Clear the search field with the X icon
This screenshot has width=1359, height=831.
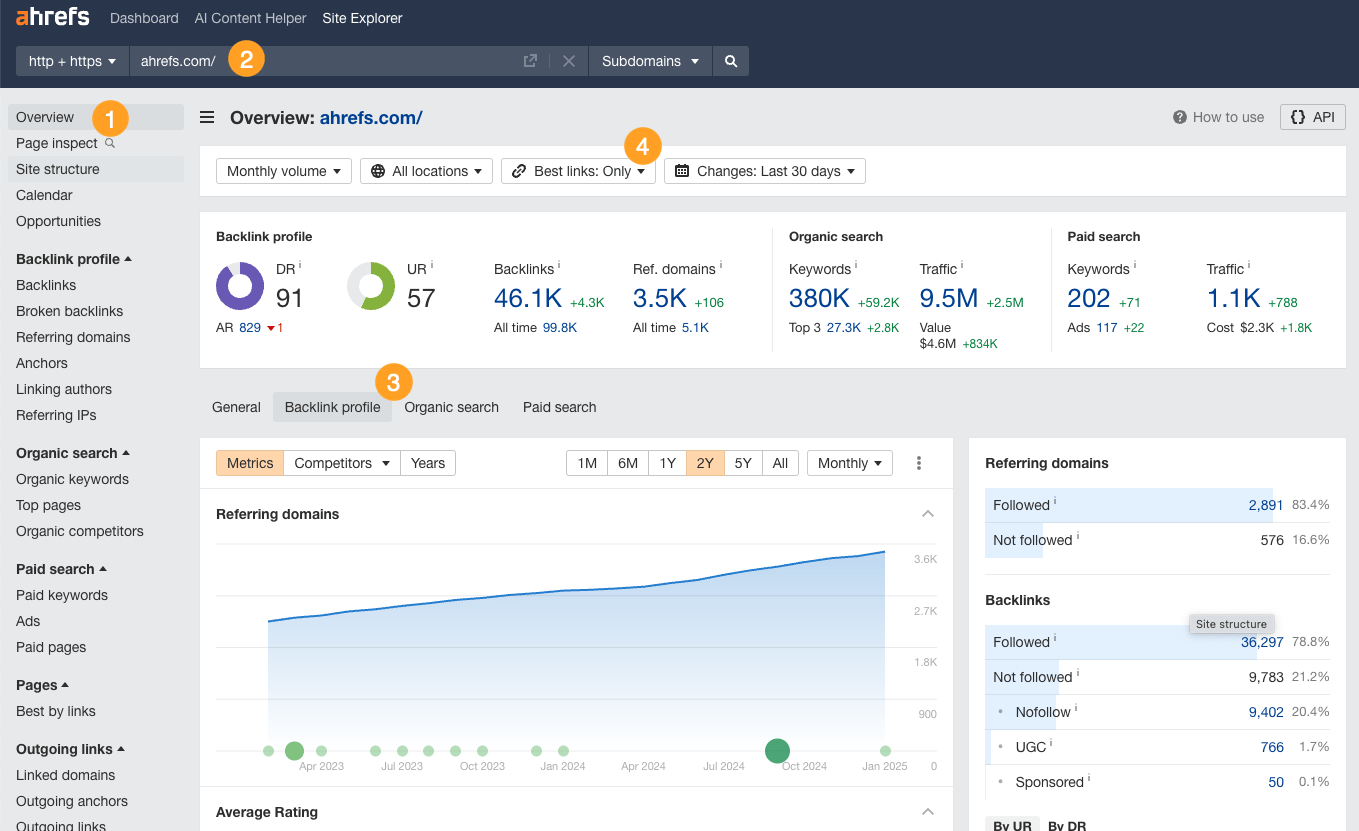point(569,61)
